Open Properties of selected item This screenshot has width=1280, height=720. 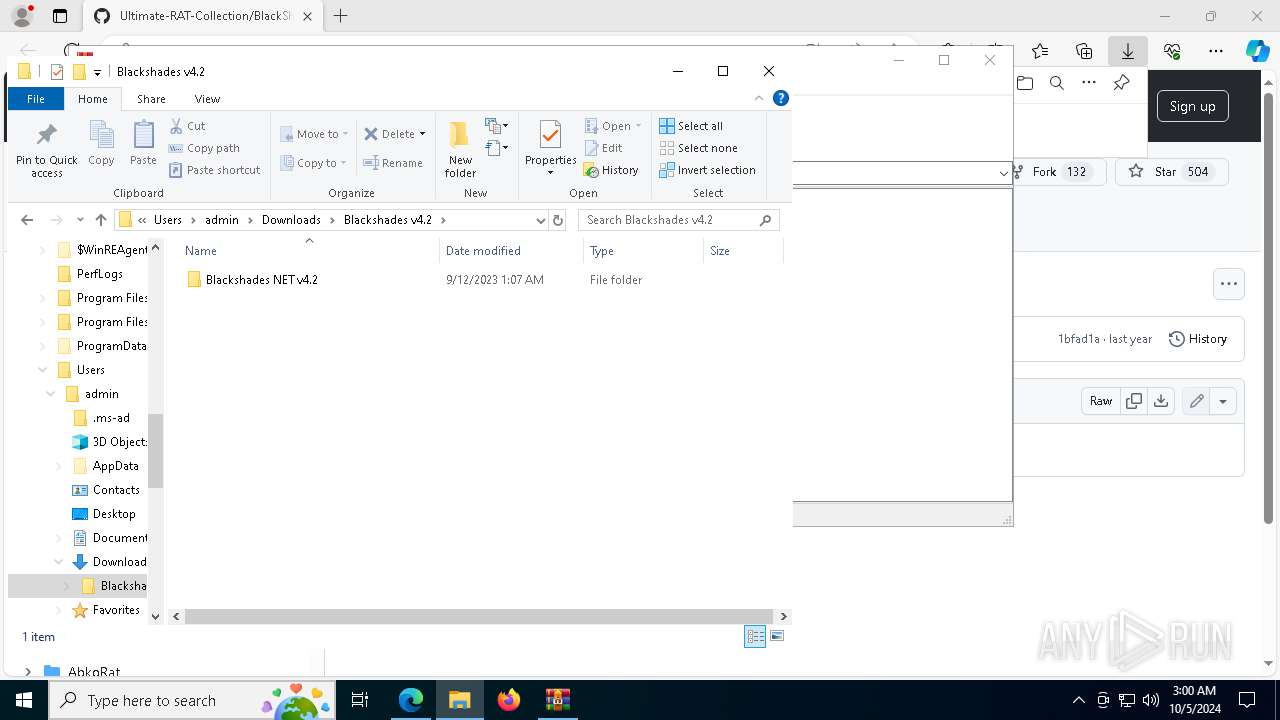click(551, 147)
